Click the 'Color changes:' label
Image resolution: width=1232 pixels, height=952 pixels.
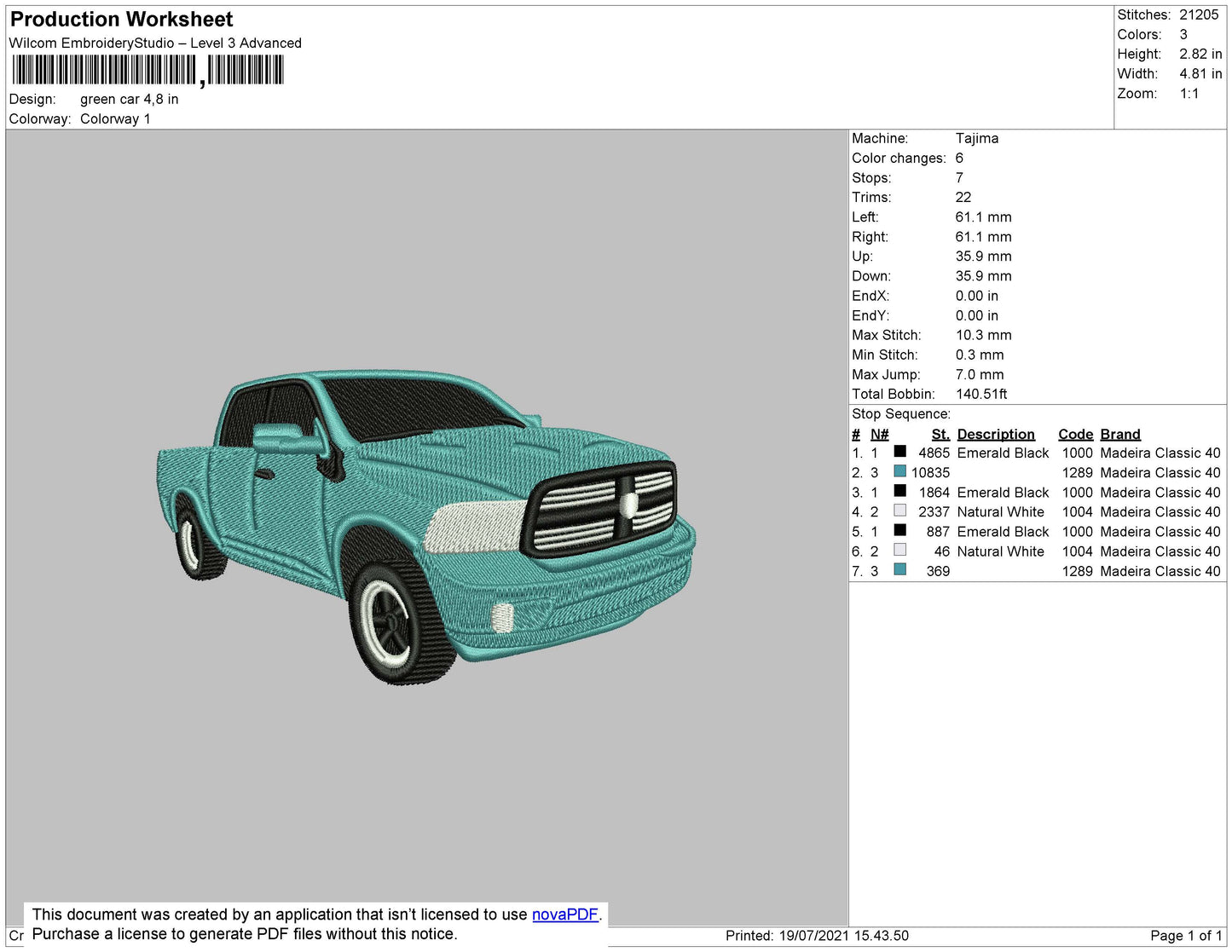[x=899, y=159]
